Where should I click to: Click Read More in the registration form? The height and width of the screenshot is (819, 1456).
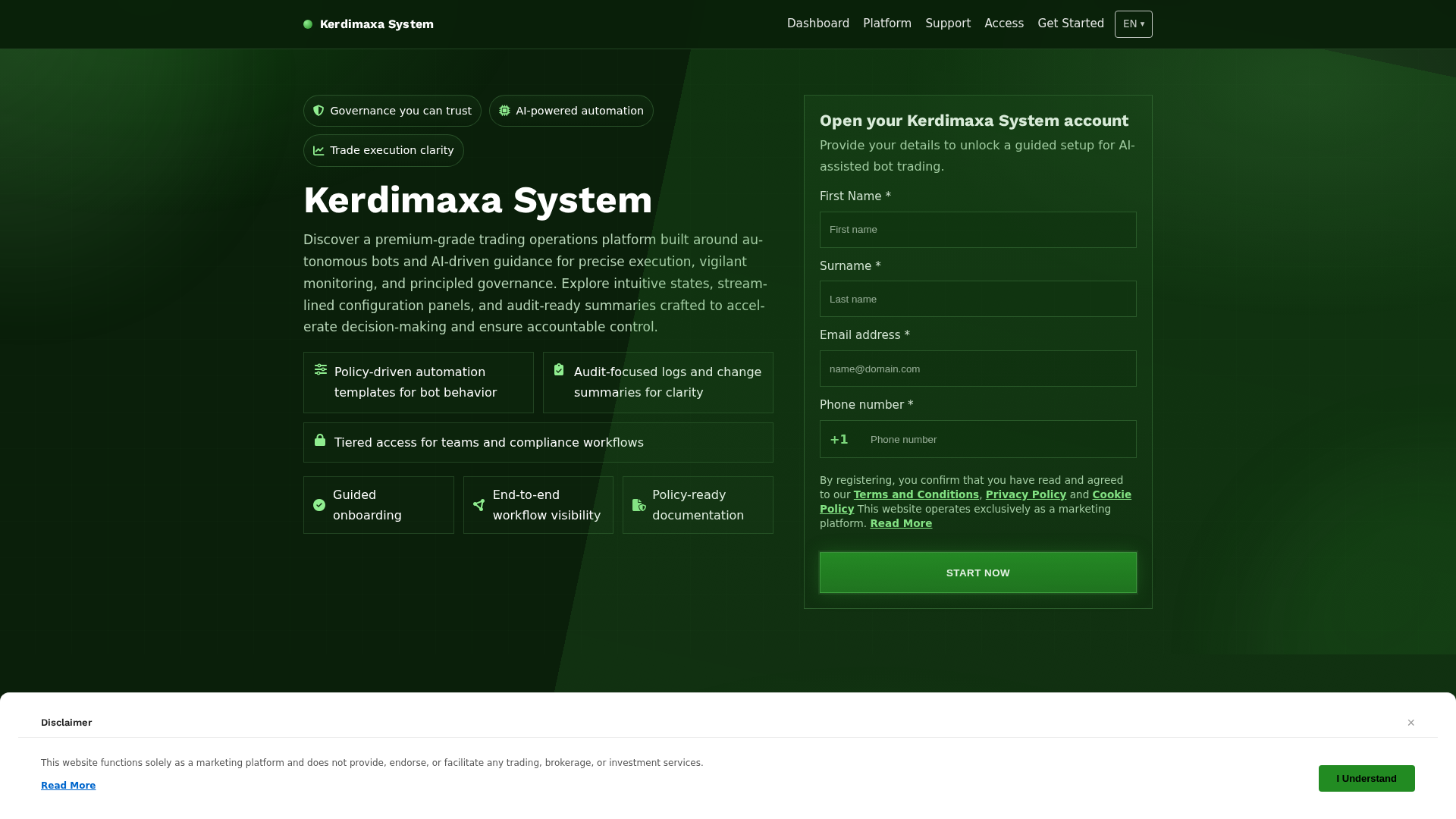(x=901, y=523)
